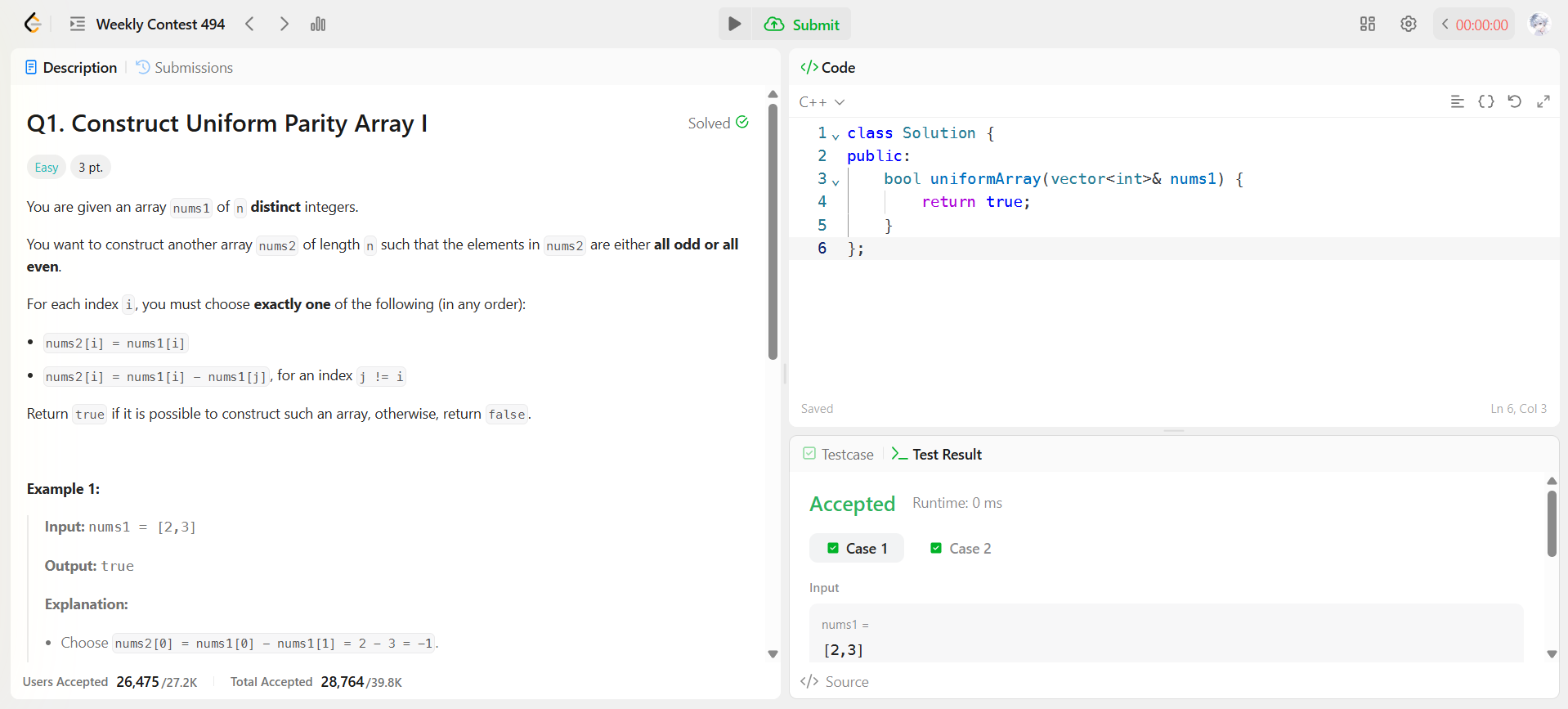The width and height of the screenshot is (1568, 709).
Task: Fold the class Solution code block
Action: (836, 135)
